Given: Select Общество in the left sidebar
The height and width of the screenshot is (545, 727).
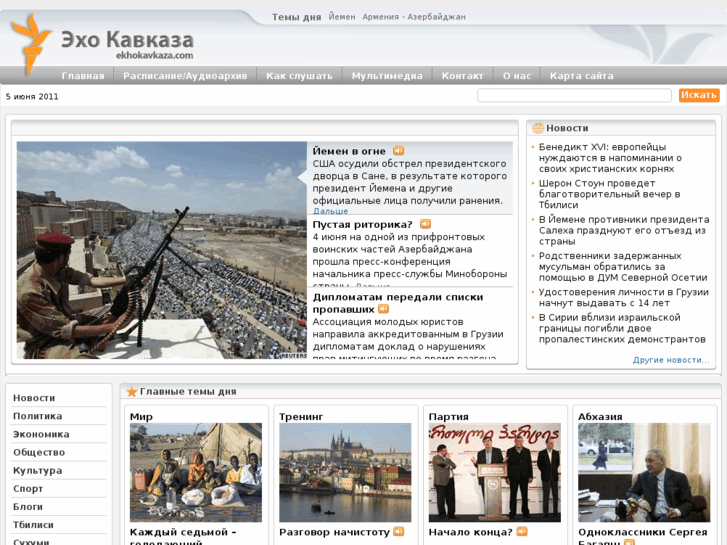Looking at the screenshot, I should [x=39, y=452].
